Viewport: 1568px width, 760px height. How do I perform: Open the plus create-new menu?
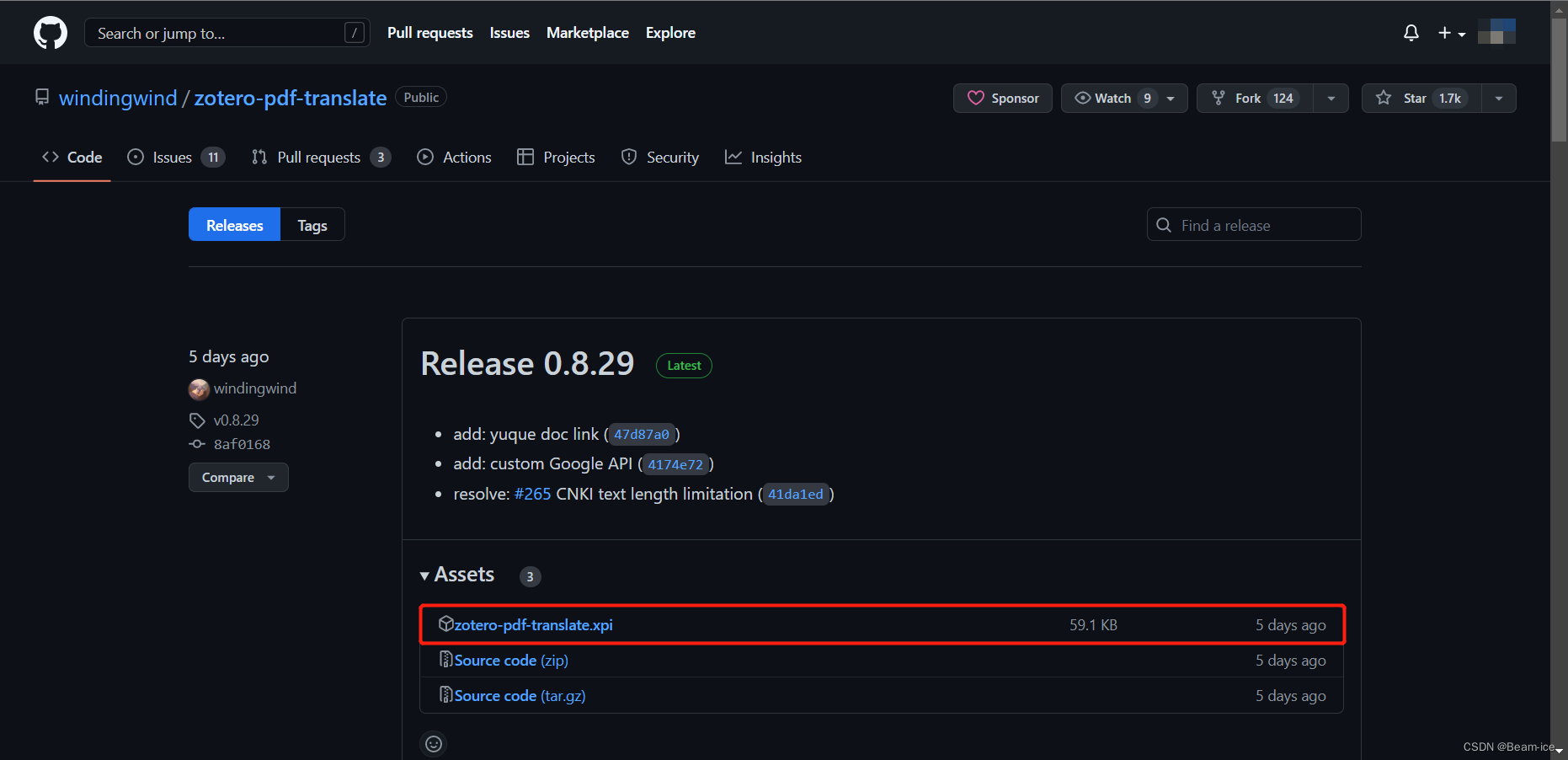click(1452, 33)
